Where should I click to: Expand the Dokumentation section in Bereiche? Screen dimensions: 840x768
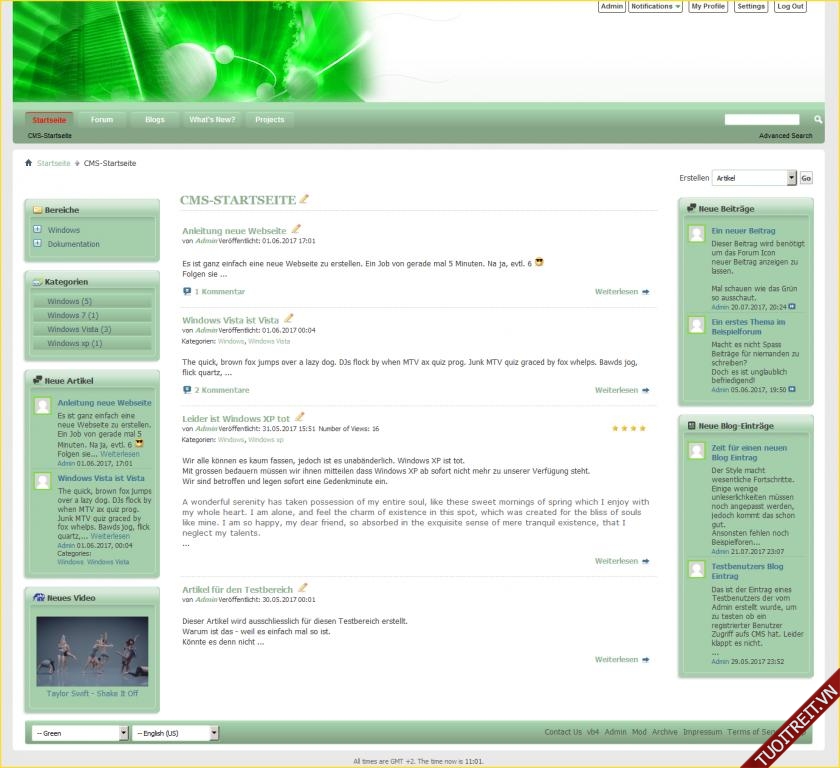[37, 244]
